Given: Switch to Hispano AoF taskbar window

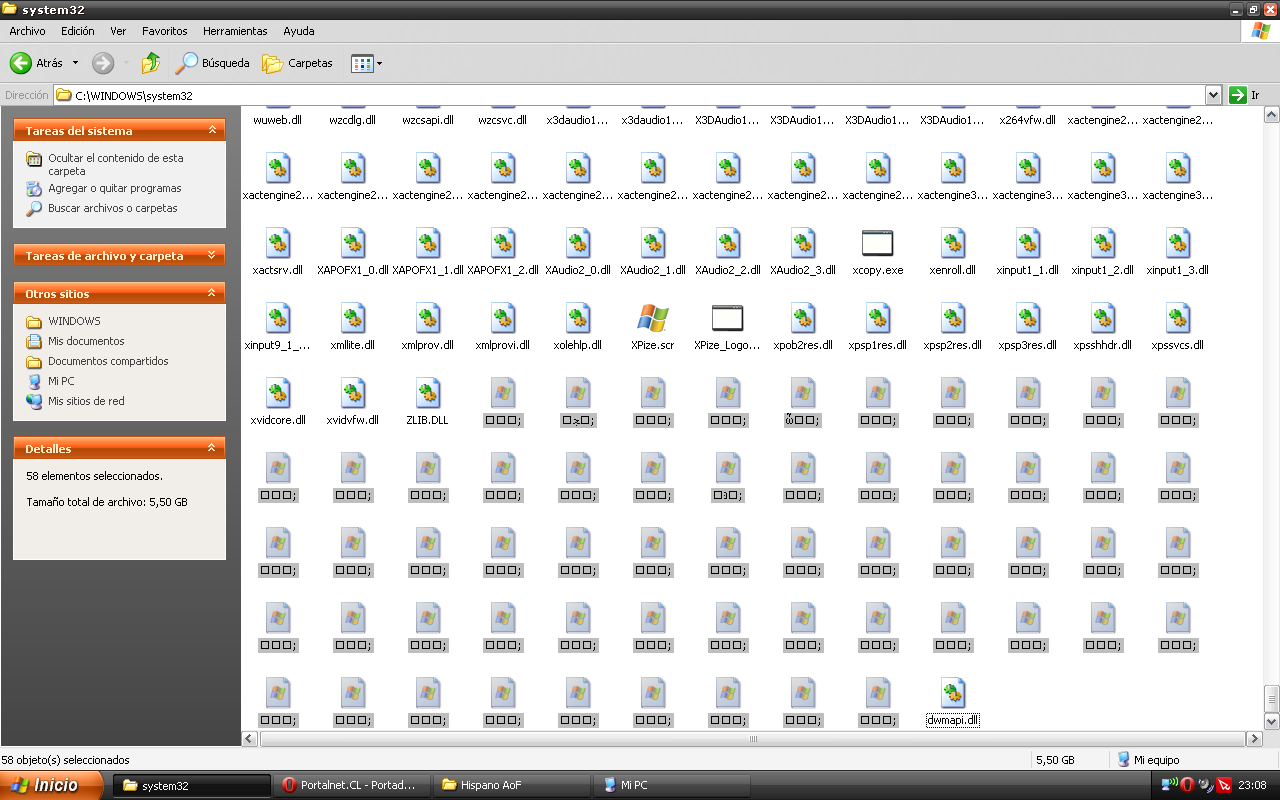Looking at the screenshot, I should coord(511,785).
